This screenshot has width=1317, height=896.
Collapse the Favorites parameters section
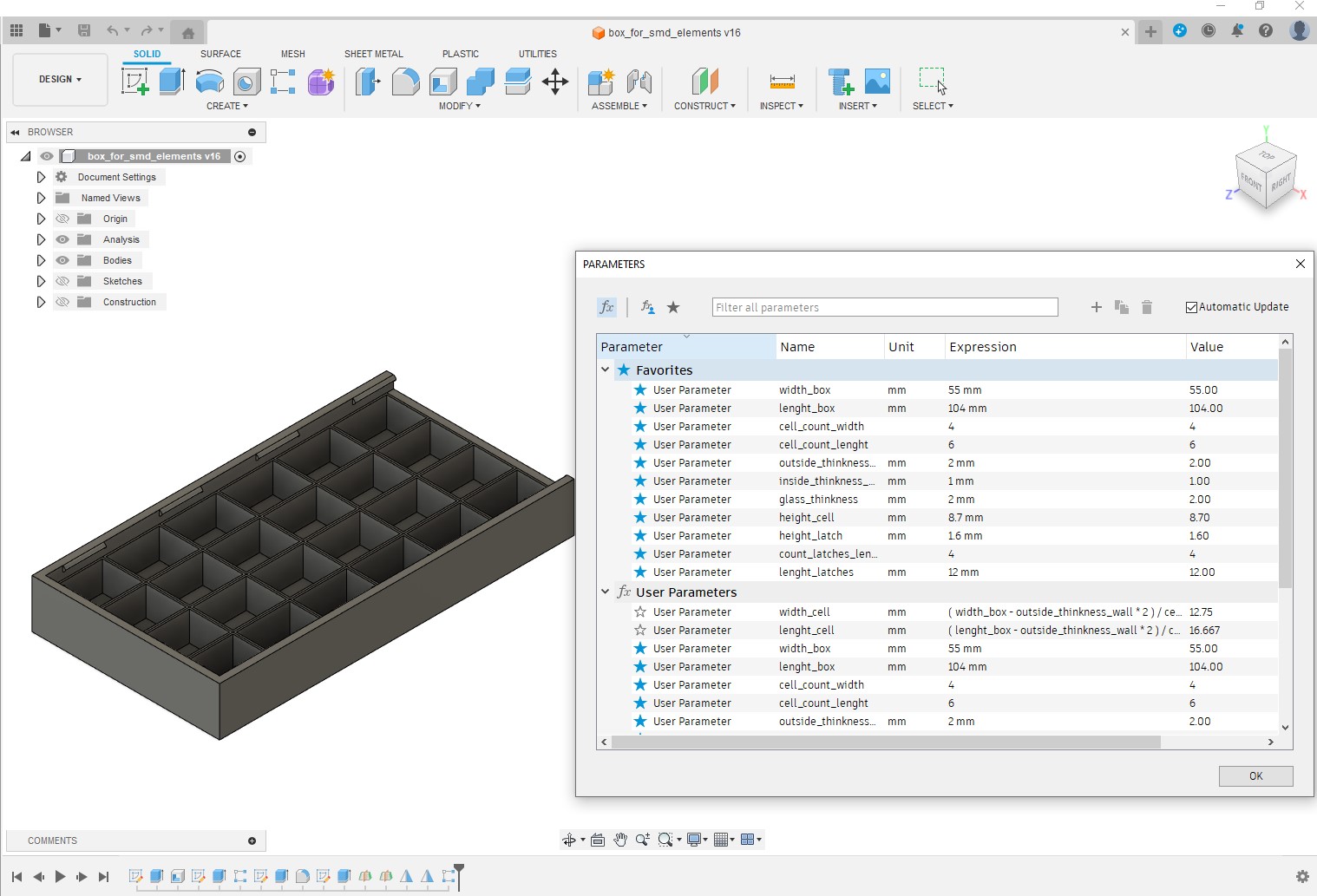[x=605, y=370]
